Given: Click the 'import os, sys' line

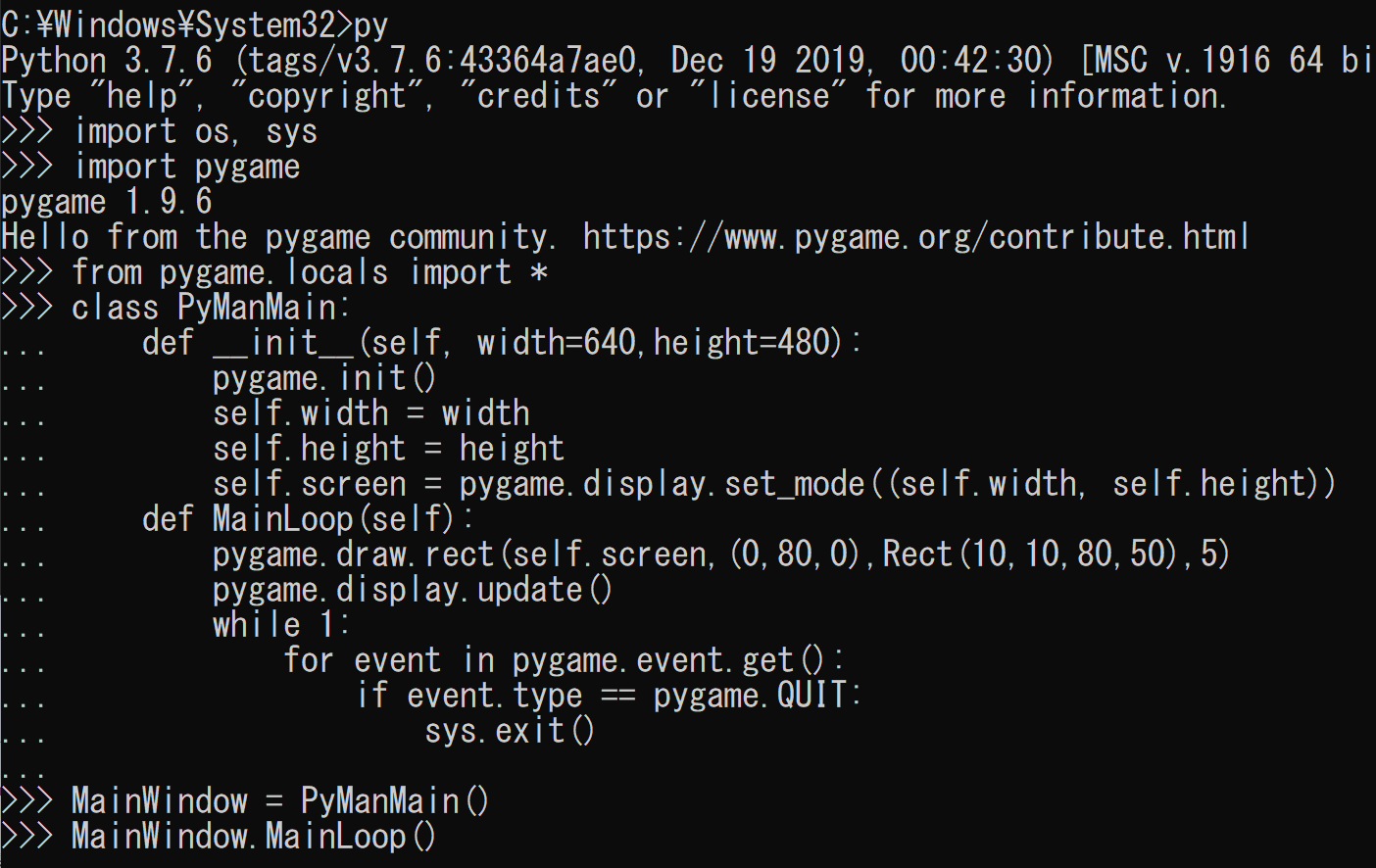Looking at the screenshot, I should [196, 131].
